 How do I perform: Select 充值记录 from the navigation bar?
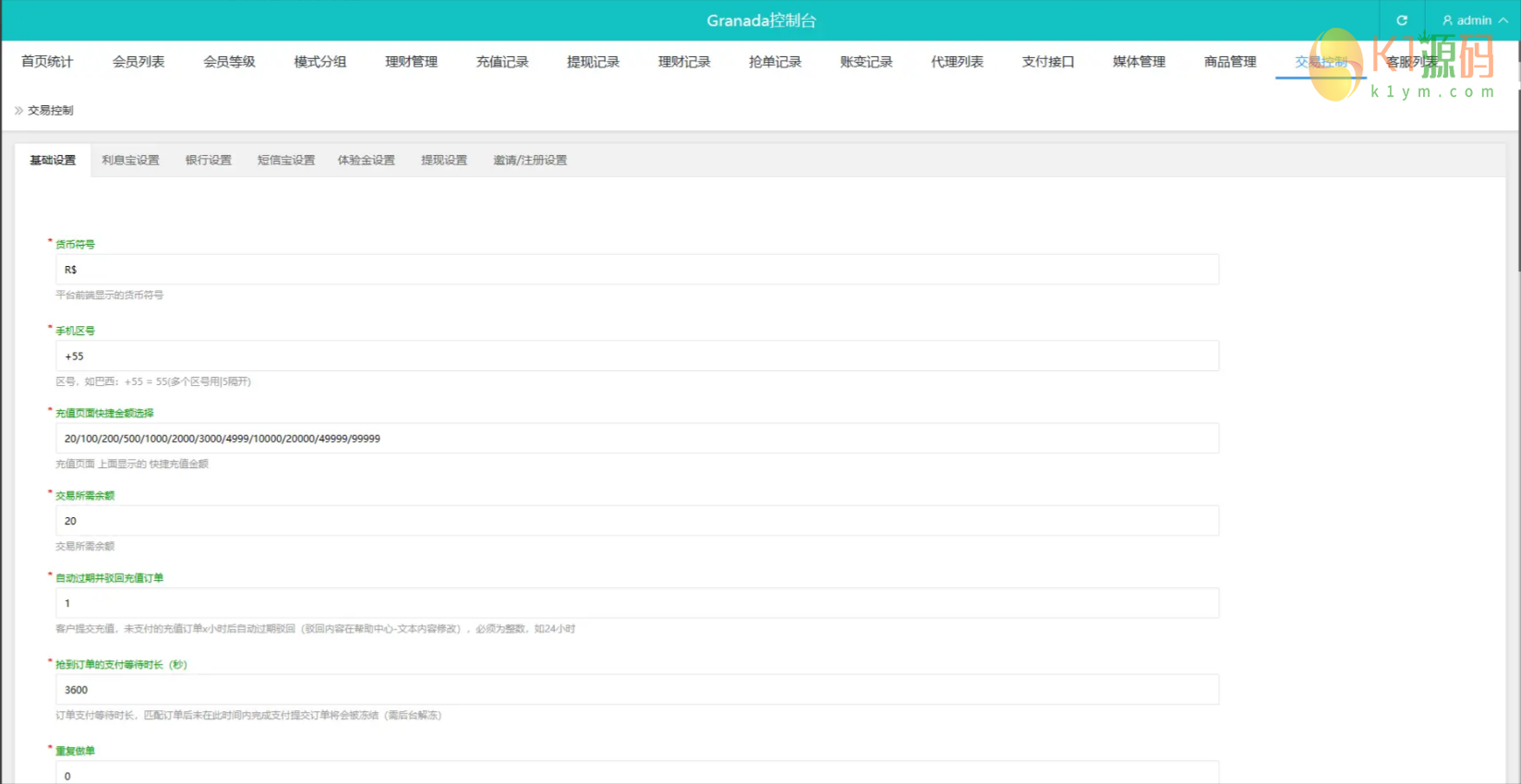point(502,62)
